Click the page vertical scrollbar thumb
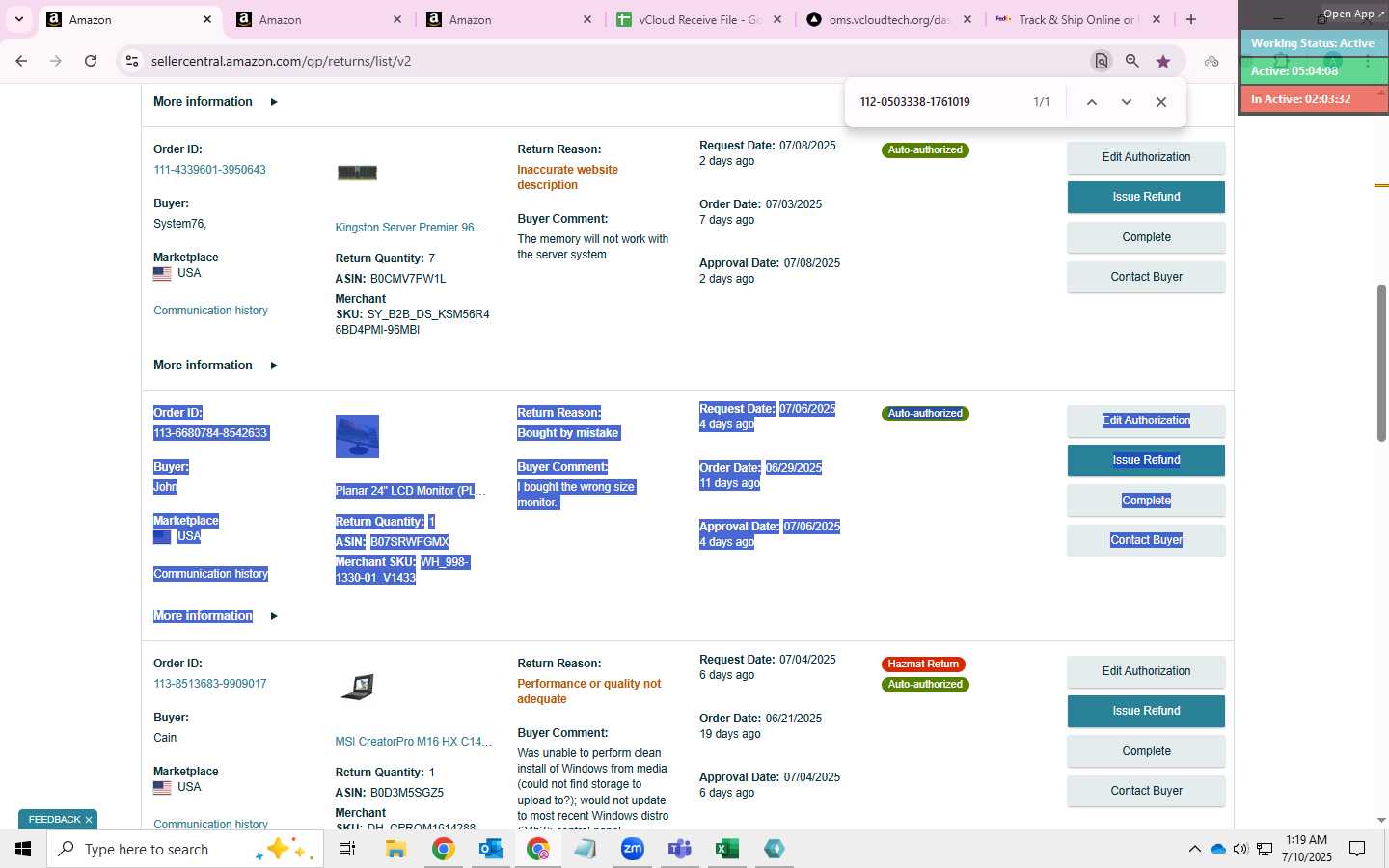This screenshot has width=1389, height=868. 1381,363
